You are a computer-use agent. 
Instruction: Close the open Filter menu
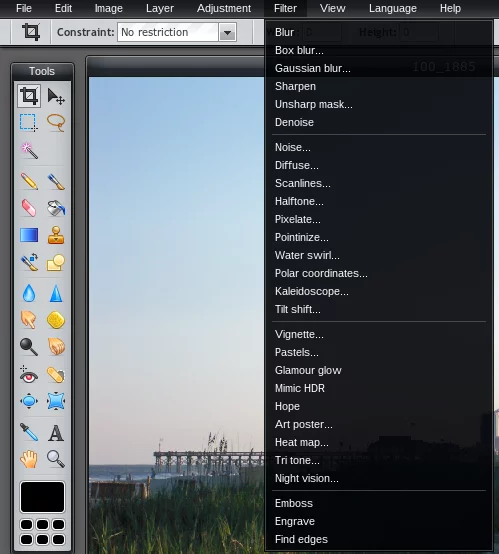point(285,8)
